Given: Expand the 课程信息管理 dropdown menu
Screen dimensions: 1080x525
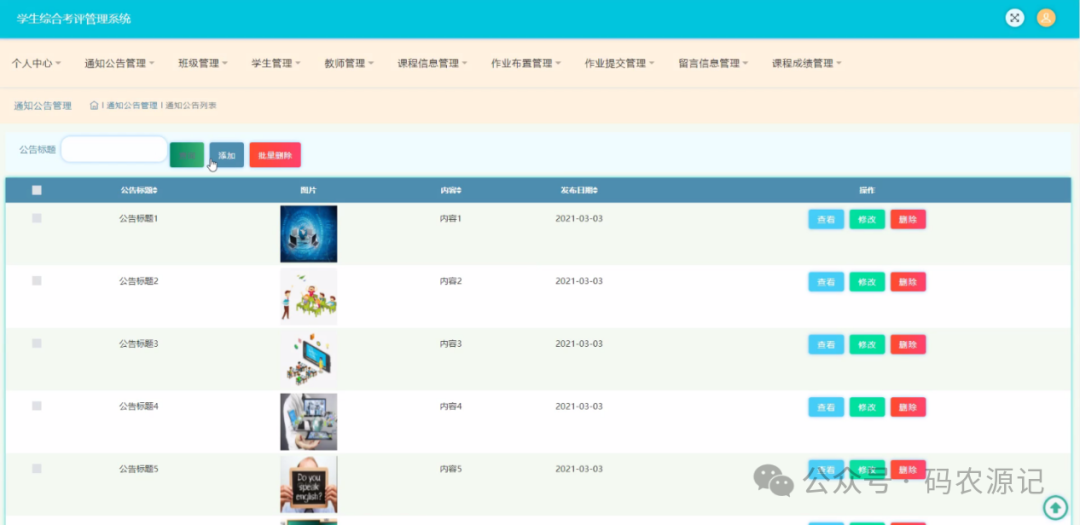Looking at the screenshot, I should coord(432,63).
